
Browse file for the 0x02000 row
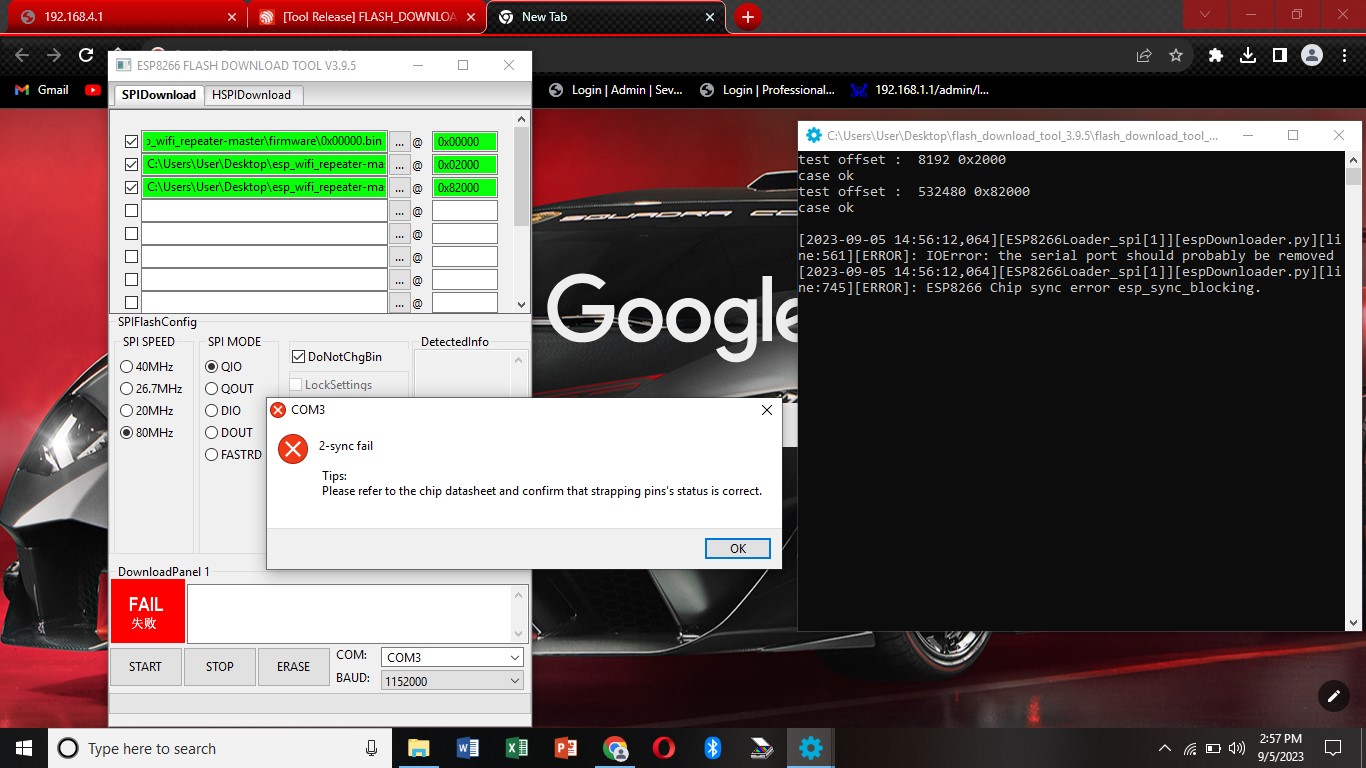coord(399,165)
